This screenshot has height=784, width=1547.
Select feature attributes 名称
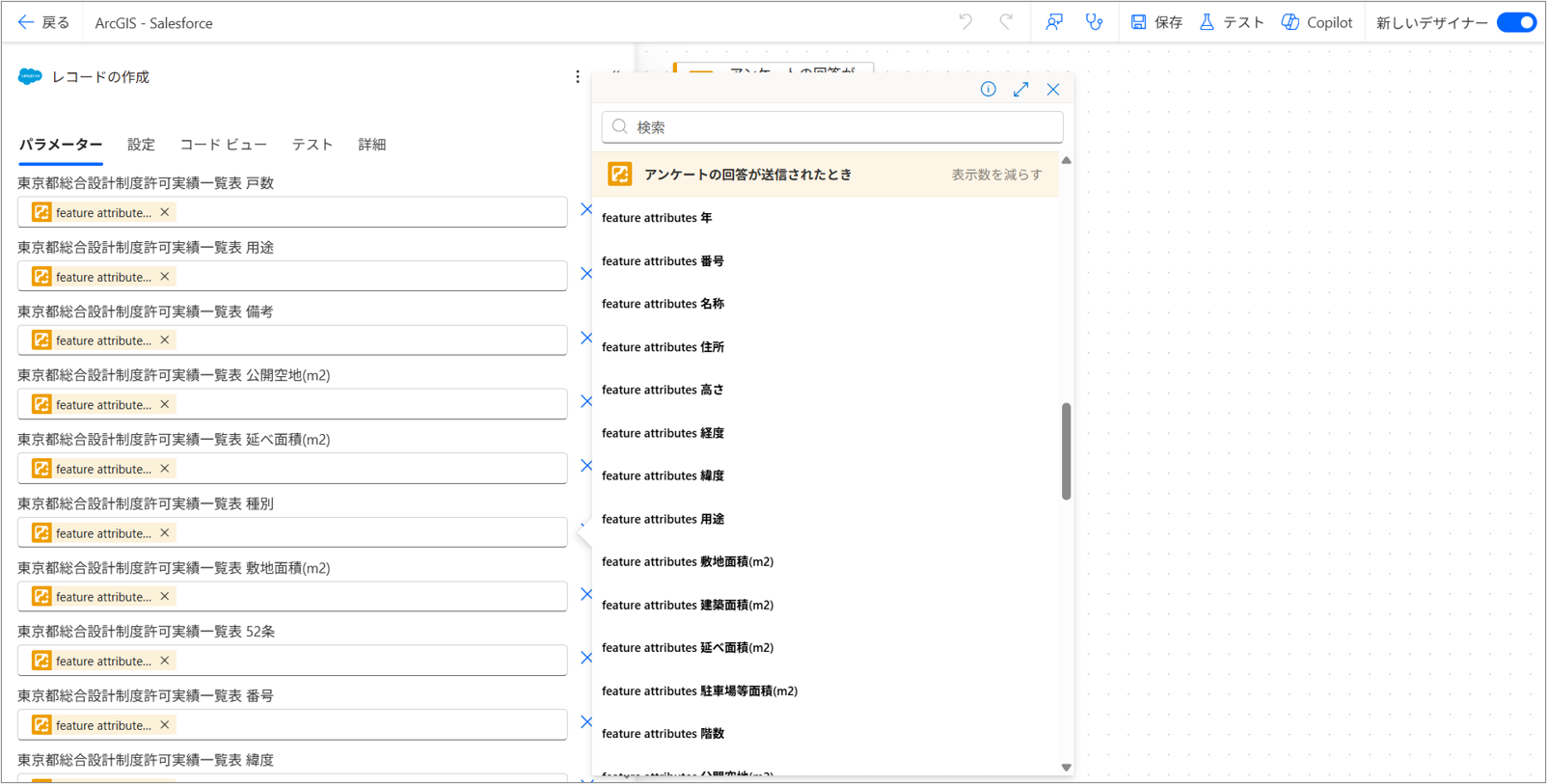click(663, 304)
